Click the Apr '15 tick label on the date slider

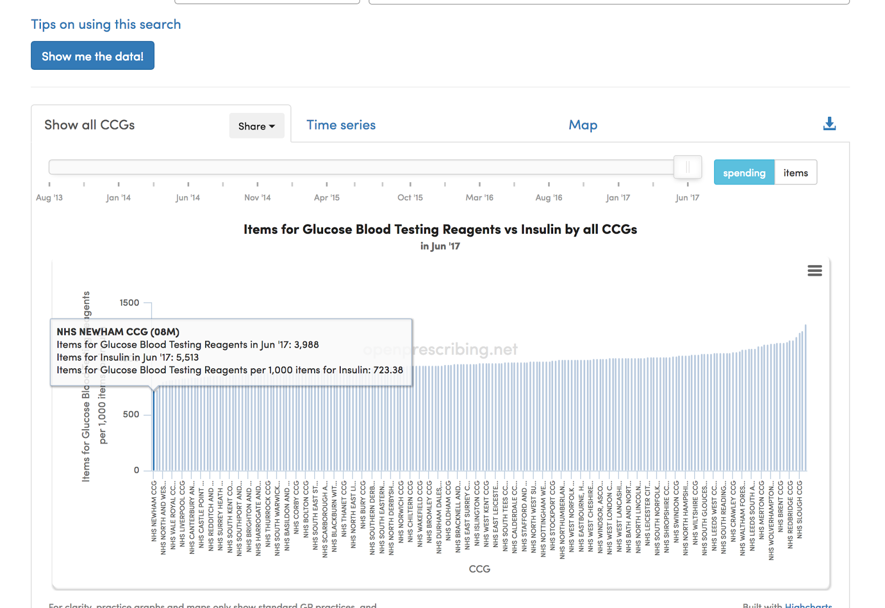[327, 198]
